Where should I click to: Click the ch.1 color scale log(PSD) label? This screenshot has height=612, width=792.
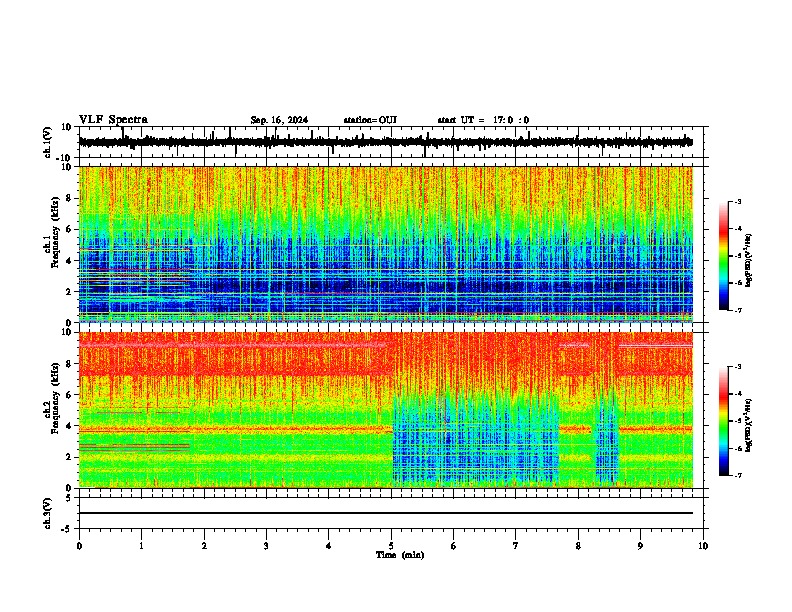point(749,261)
